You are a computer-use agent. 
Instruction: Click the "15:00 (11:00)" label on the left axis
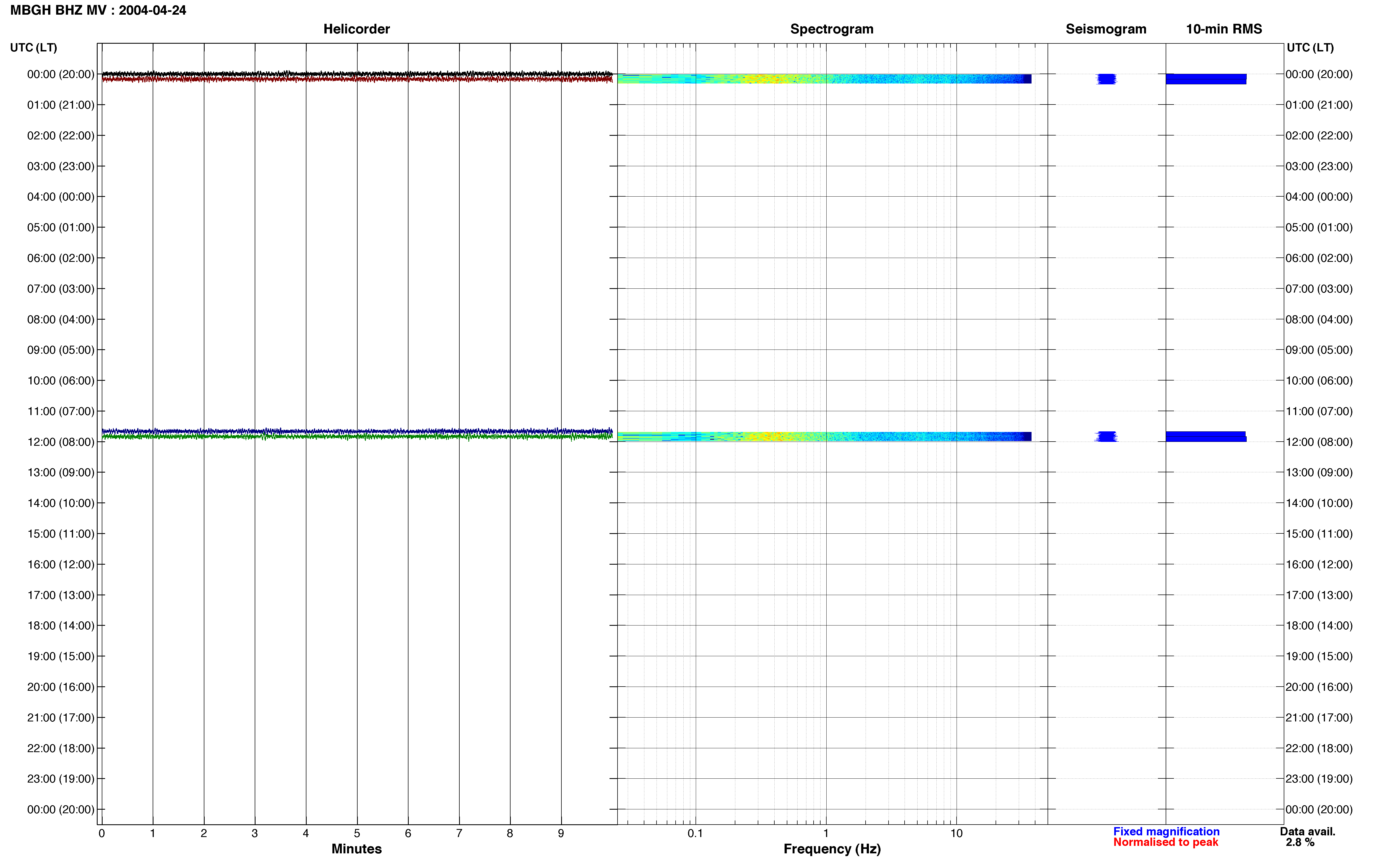[x=61, y=534]
